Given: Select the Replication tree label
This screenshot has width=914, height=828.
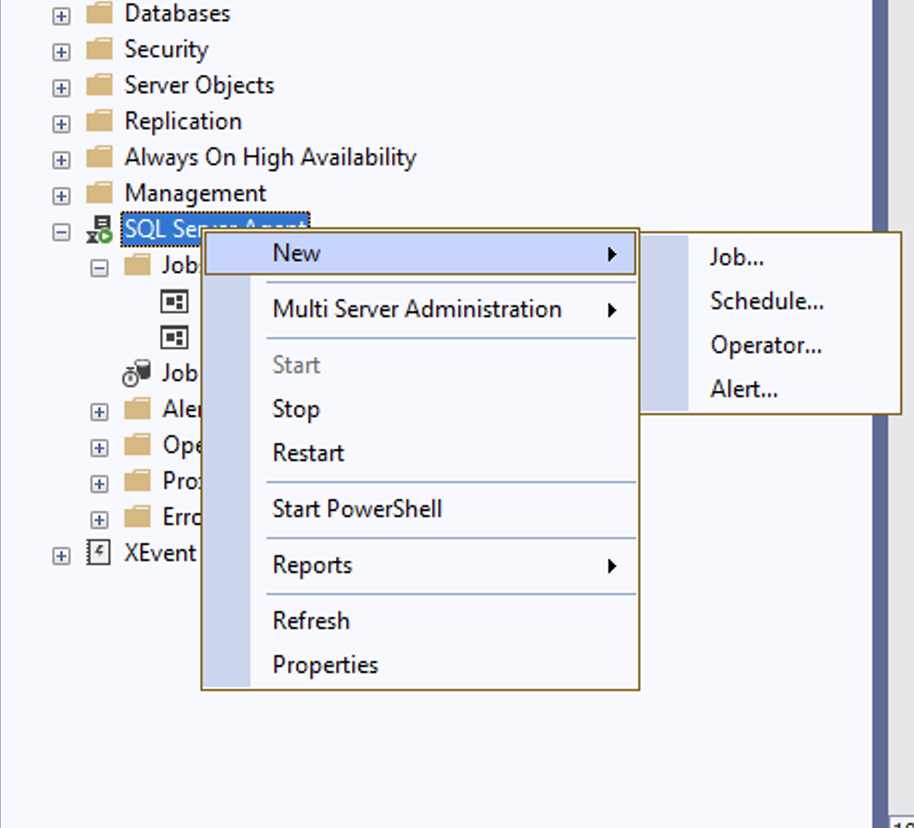Looking at the screenshot, I should [x=183, y=121].
